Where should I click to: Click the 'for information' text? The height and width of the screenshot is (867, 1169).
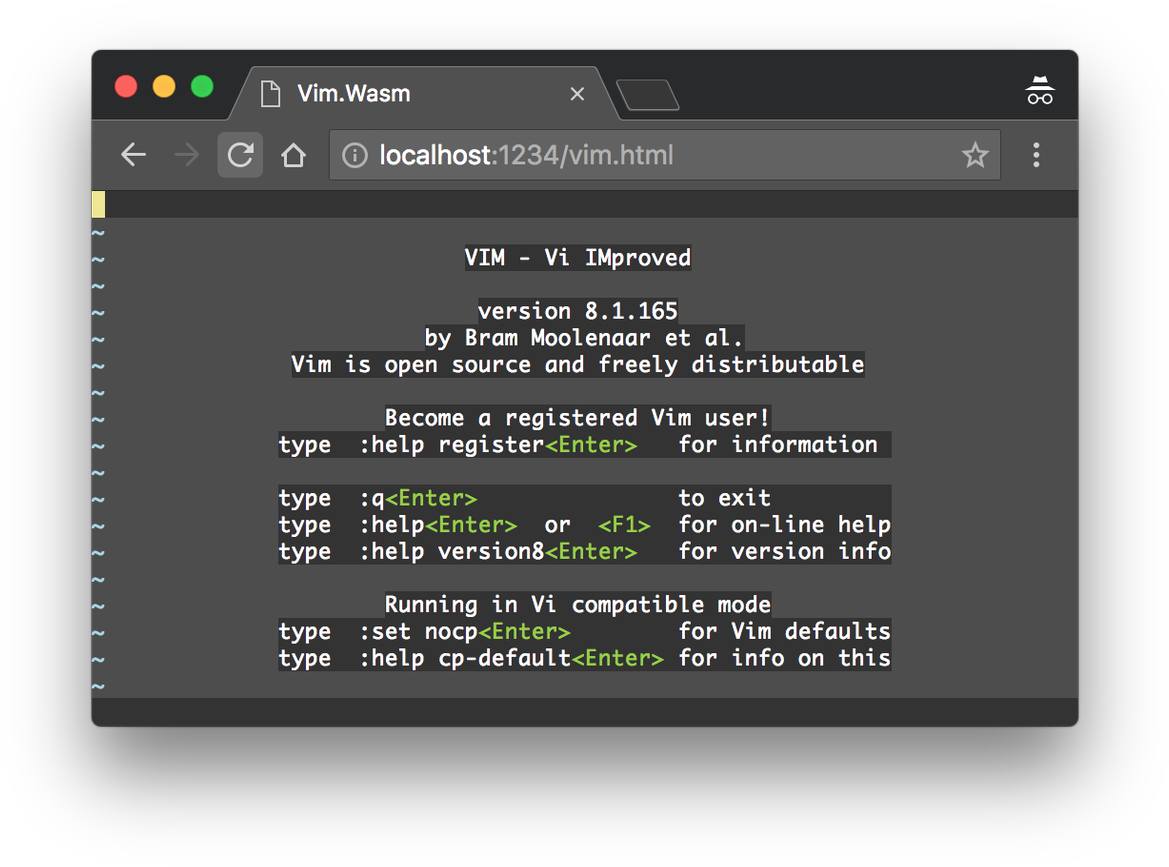(x=778, y=445)
